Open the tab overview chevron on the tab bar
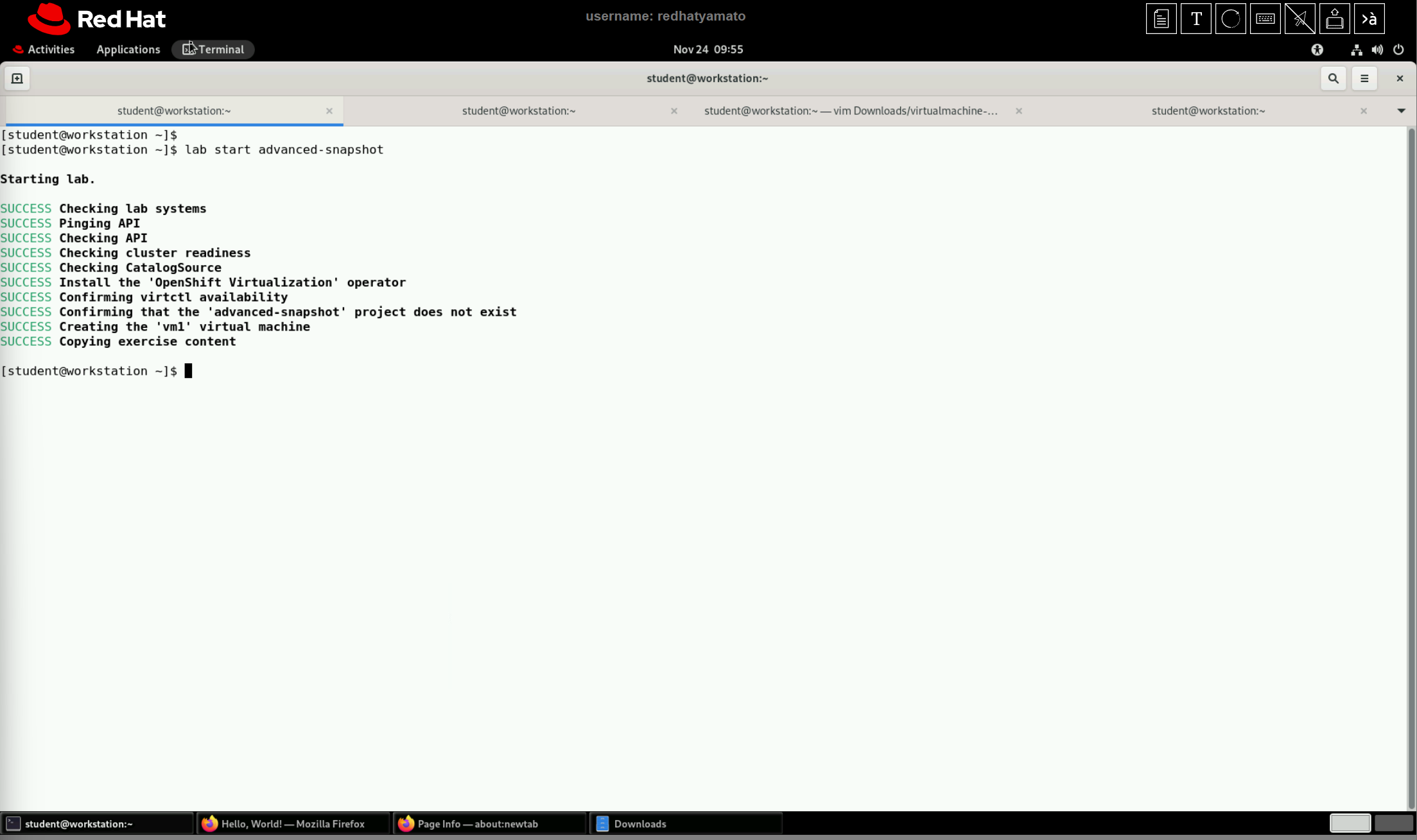 tap(1401, 110)
